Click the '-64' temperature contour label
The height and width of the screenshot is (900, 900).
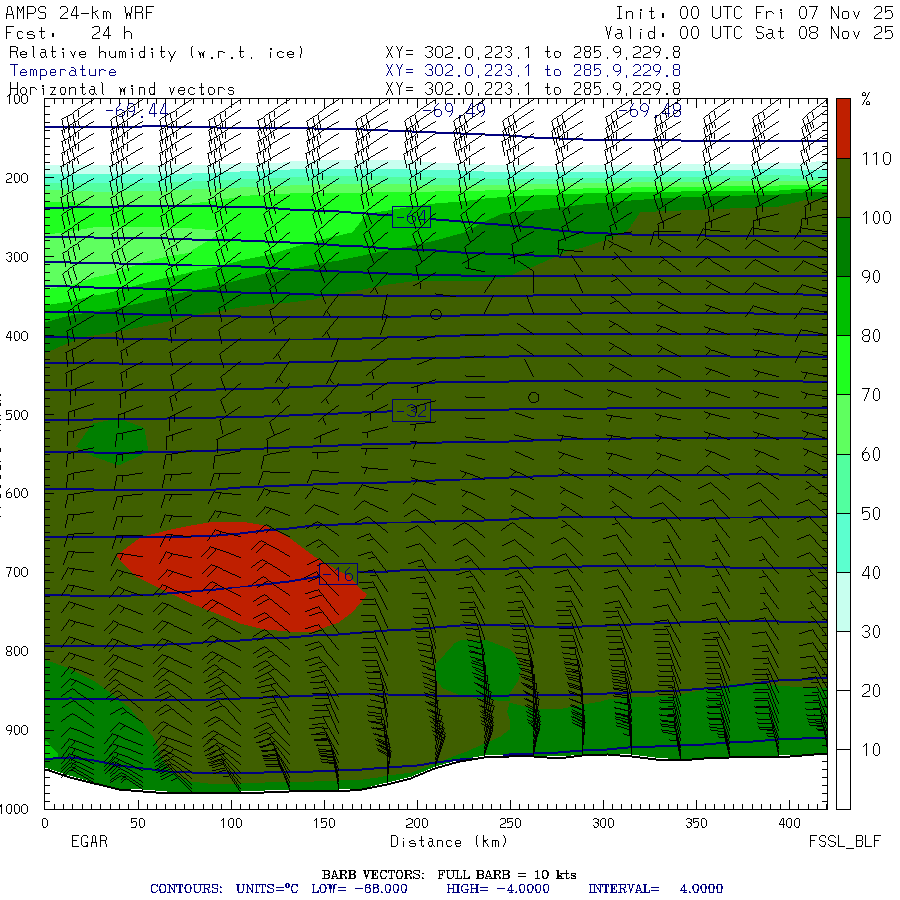[x=412, y=217]
